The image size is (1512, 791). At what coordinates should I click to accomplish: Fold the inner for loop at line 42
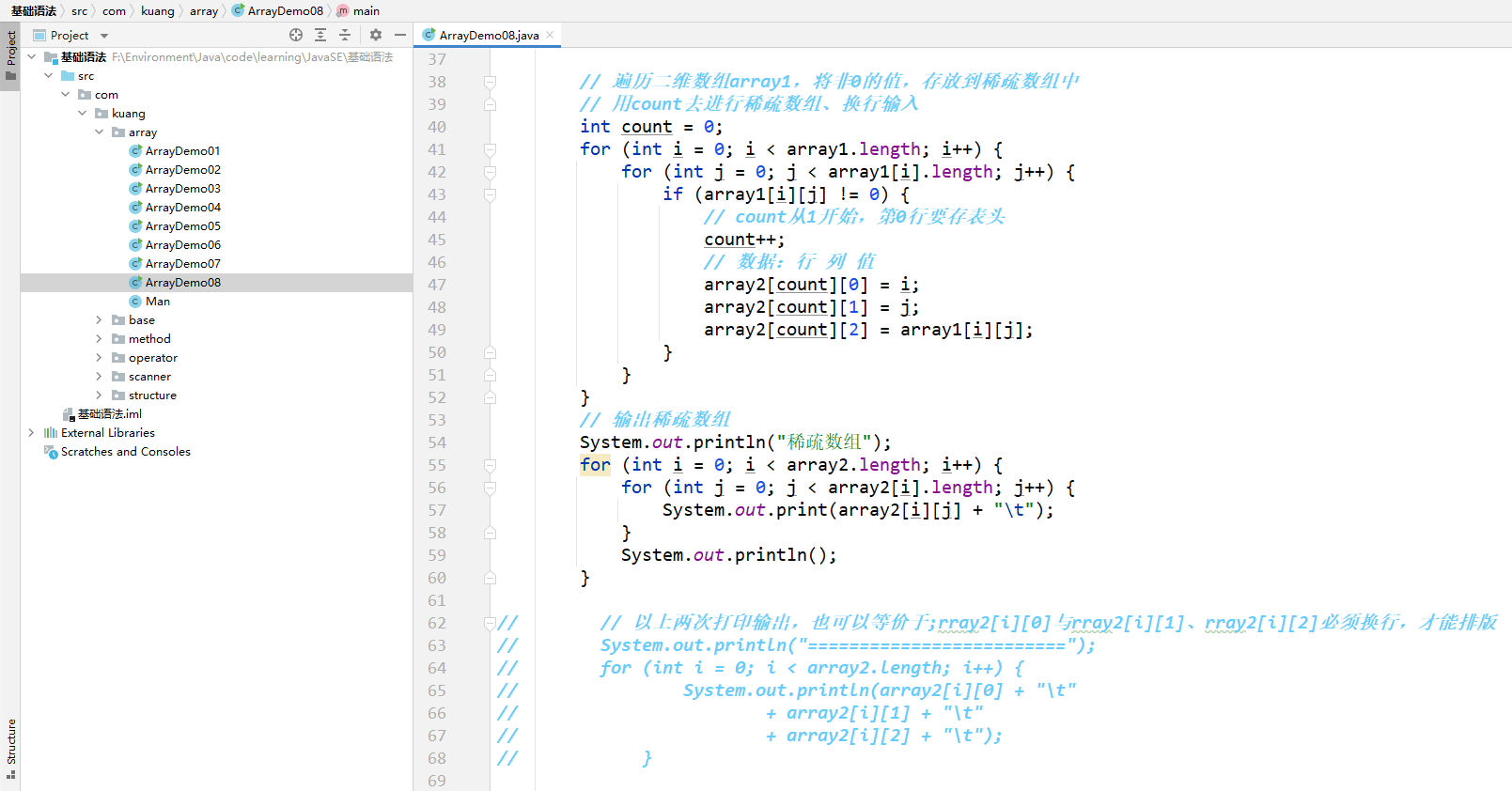tap(491, 173)
